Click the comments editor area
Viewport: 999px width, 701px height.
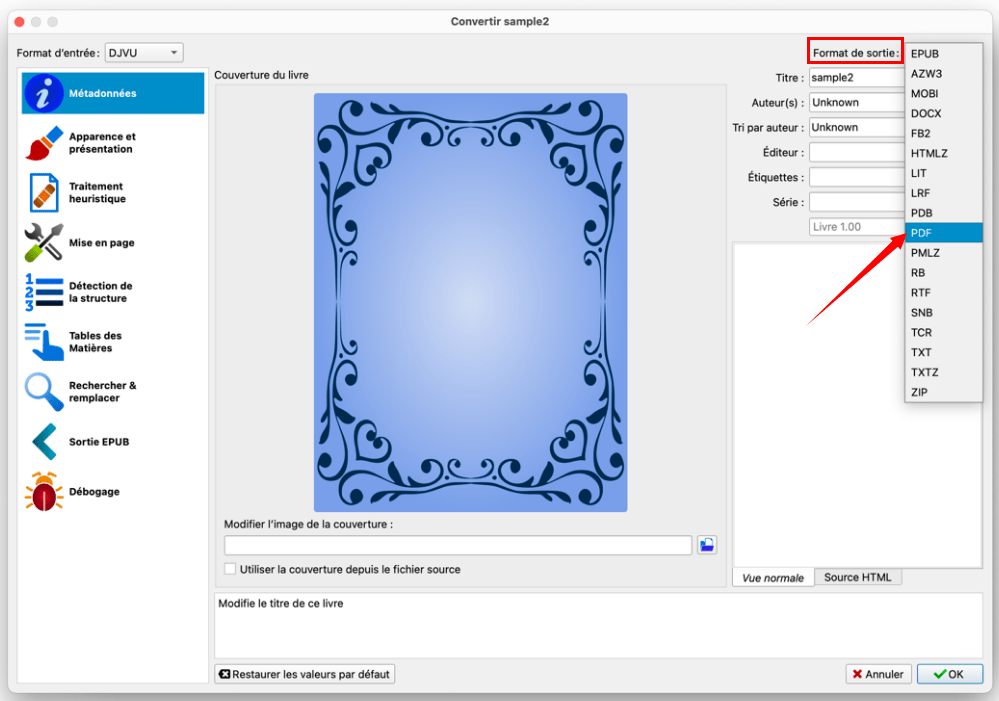857,405
